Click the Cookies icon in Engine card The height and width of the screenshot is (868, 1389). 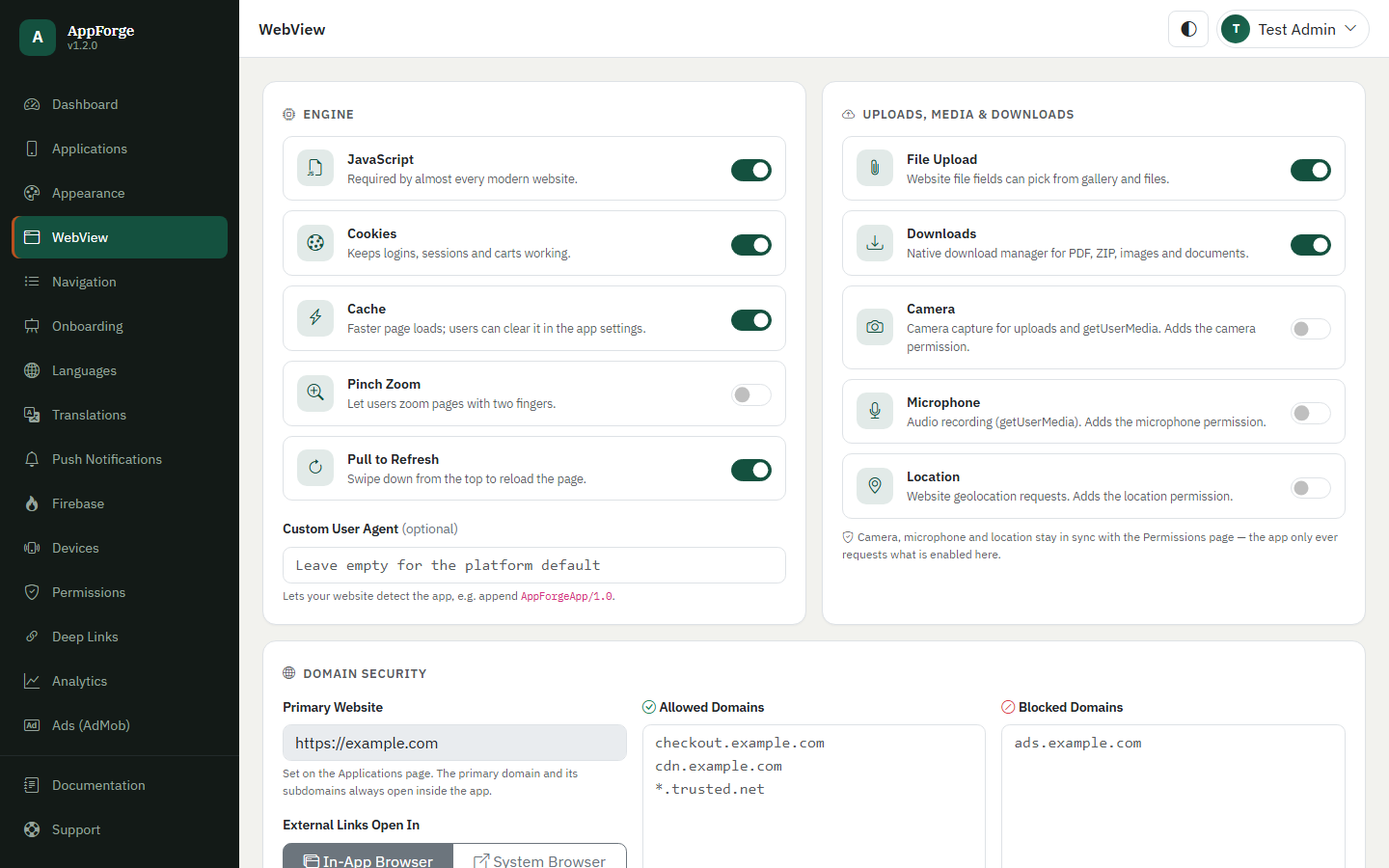[x=315, y=243]
